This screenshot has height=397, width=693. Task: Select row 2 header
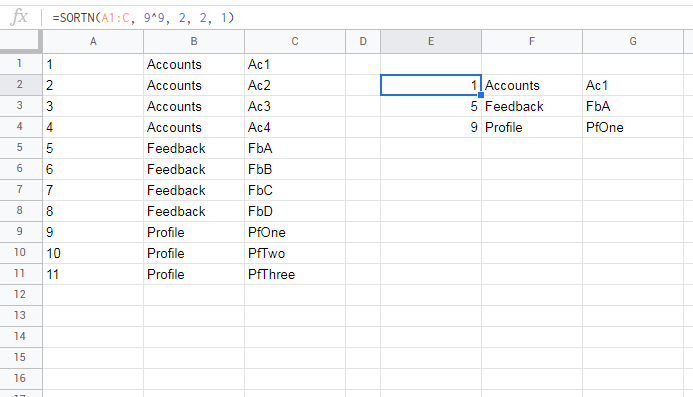pos(21,85)
